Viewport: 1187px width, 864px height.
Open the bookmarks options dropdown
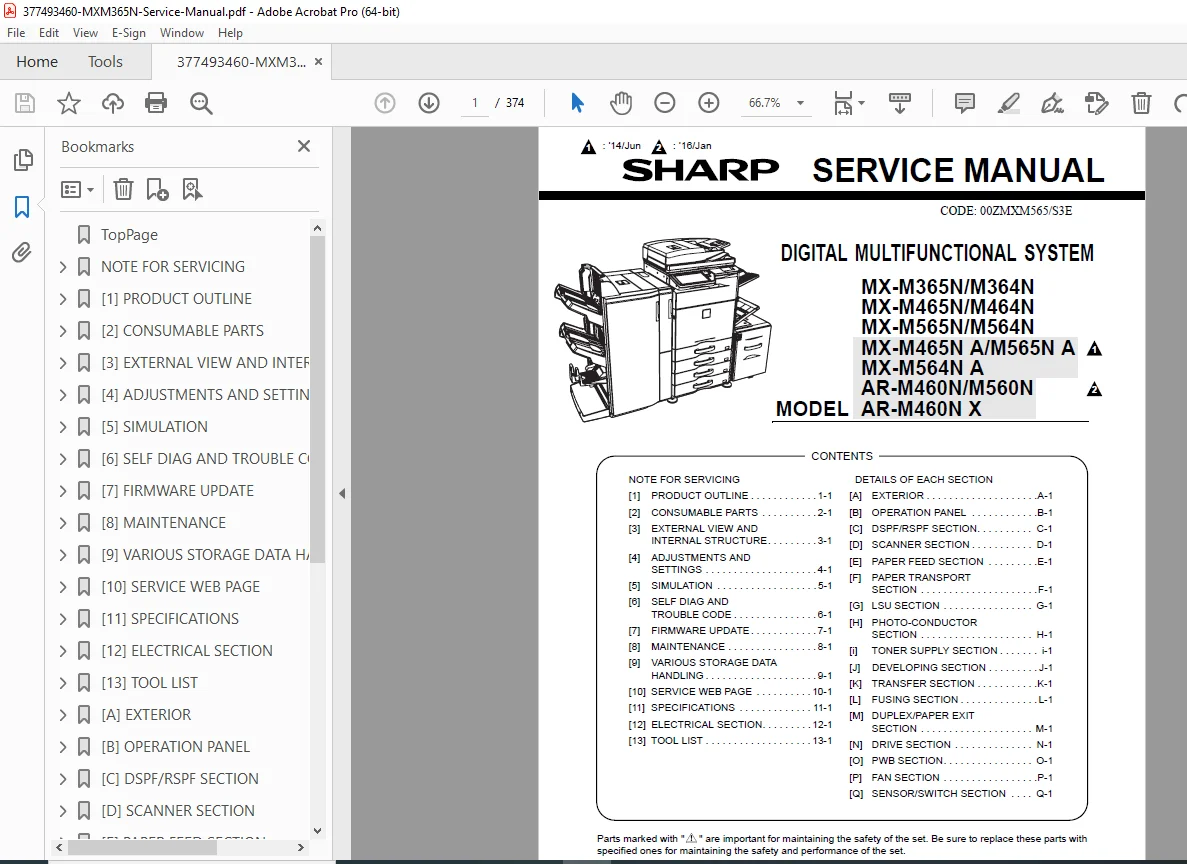click(x=77, y=189)
